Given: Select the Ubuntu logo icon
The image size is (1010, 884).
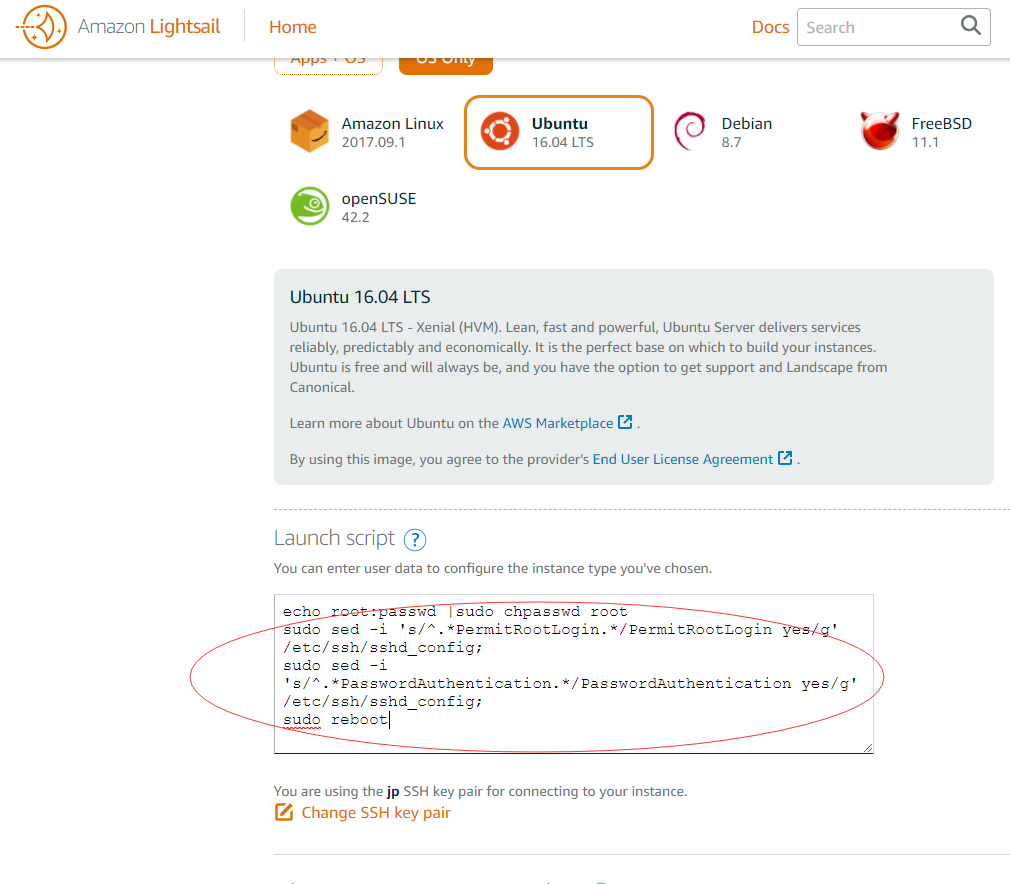Looking at the screenshot, I should tap(500, 131).
